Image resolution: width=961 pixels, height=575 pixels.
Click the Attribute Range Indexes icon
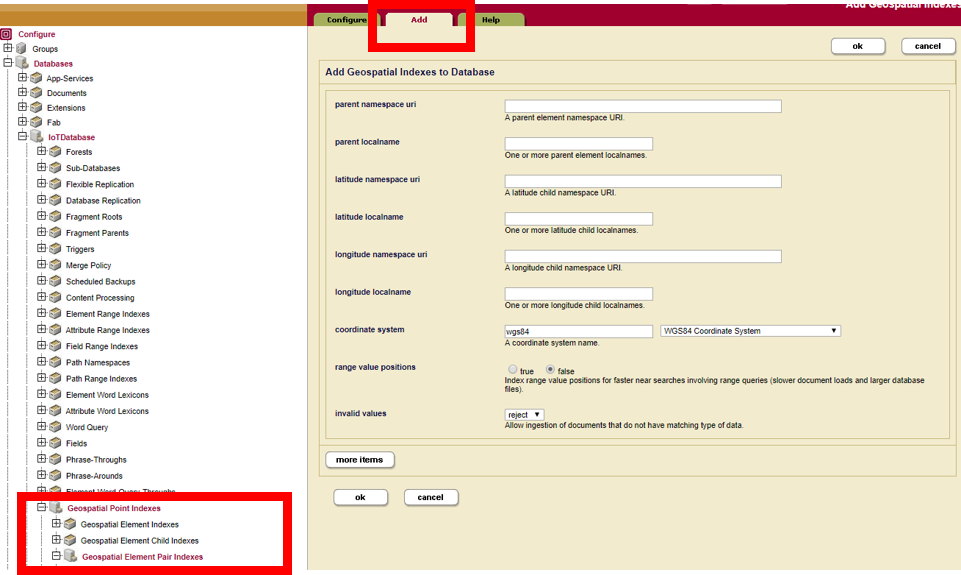pos(56,330)
